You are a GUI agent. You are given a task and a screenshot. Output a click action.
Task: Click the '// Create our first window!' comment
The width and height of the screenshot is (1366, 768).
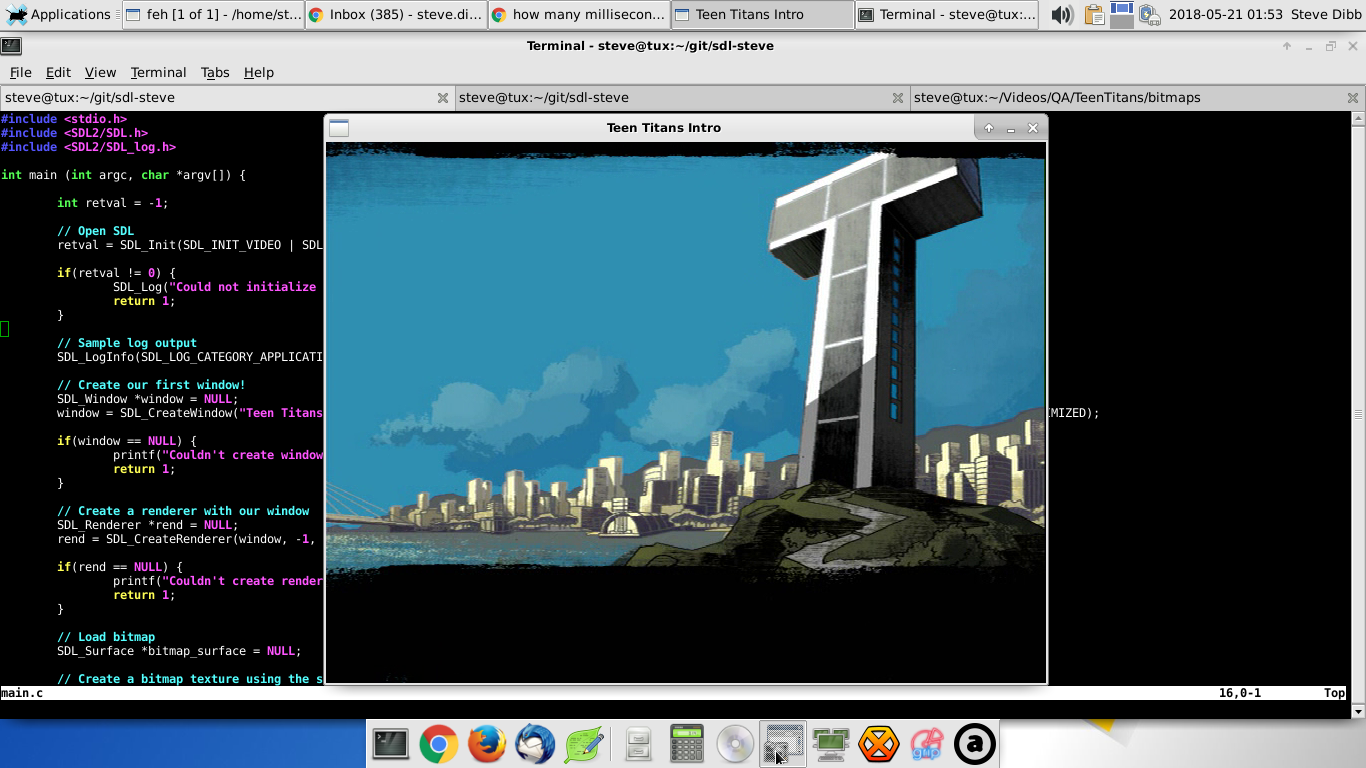pyautogui.click(x=151, y=385)
